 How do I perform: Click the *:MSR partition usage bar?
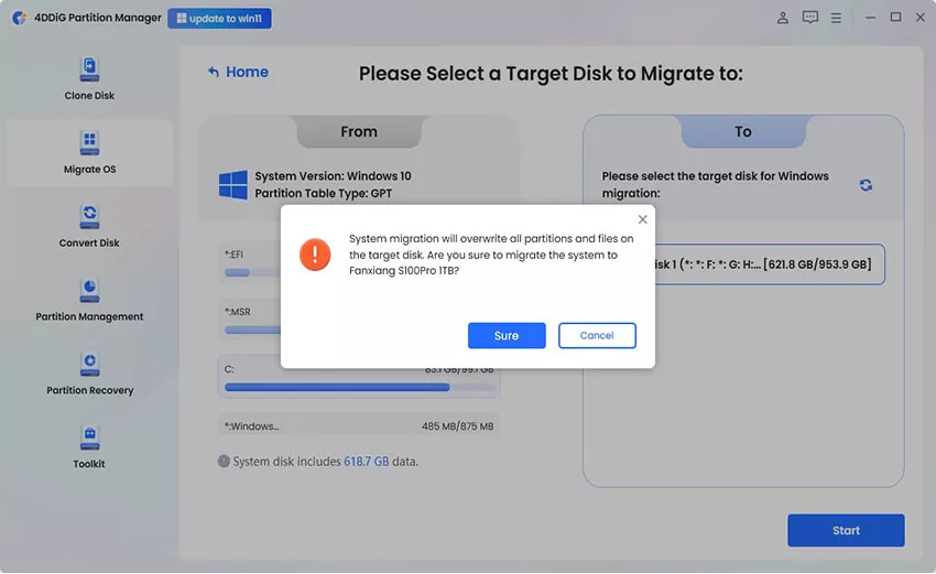[253, 330]
